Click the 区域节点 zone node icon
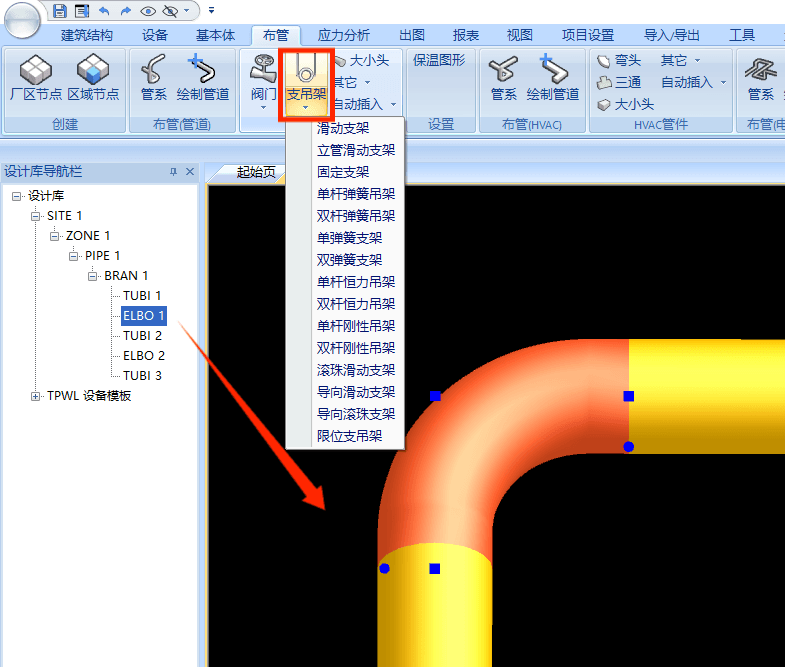Image resolution: width=785 pixels, height=667 pixels. pyautogui.click(x=93, y=78)
